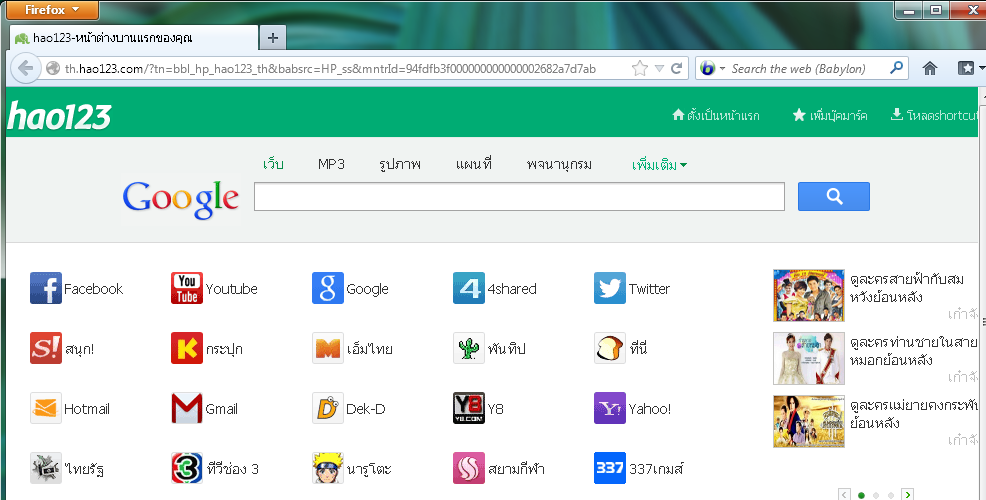Viewport: 986px width, 500px height.
Task: Open the Firefox application menu button
Action: (53, 10)
